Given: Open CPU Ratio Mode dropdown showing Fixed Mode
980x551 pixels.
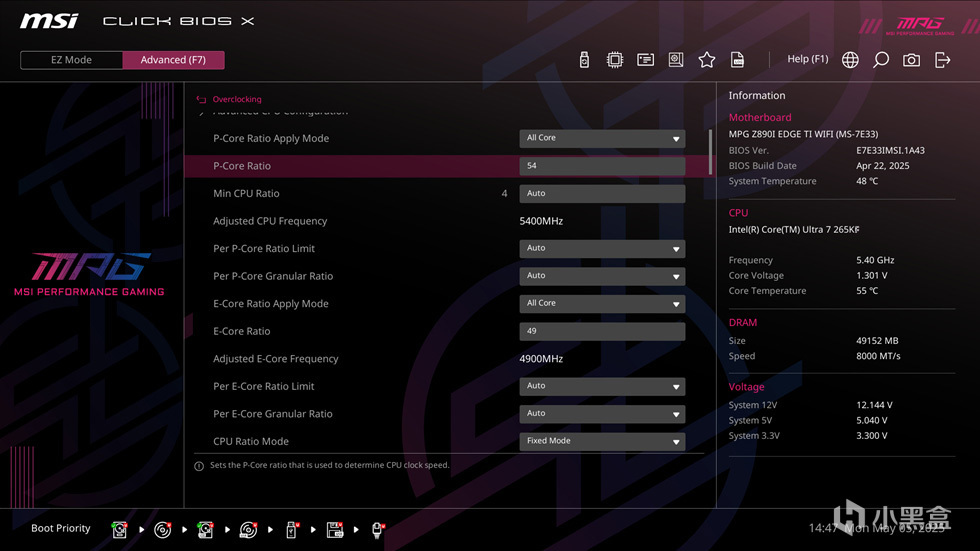Looking at the screenshot, I should (x=602, y=441).
